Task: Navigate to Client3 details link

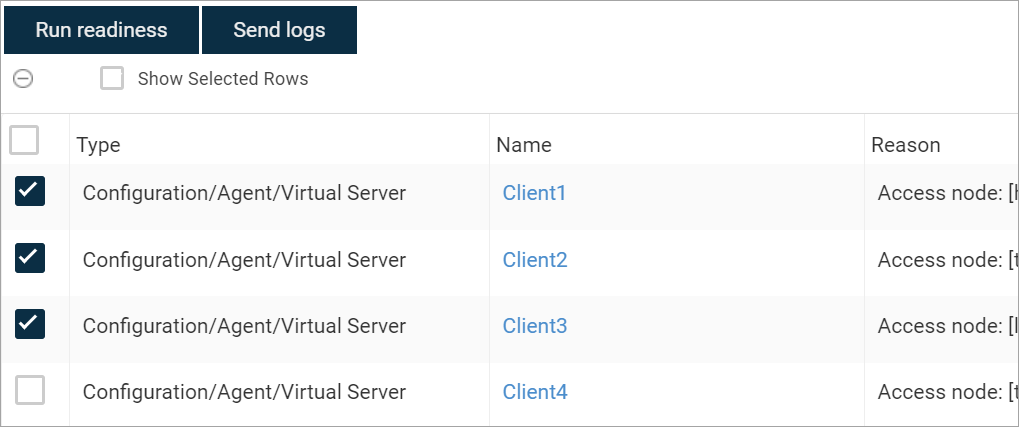Action: (535, 326)
